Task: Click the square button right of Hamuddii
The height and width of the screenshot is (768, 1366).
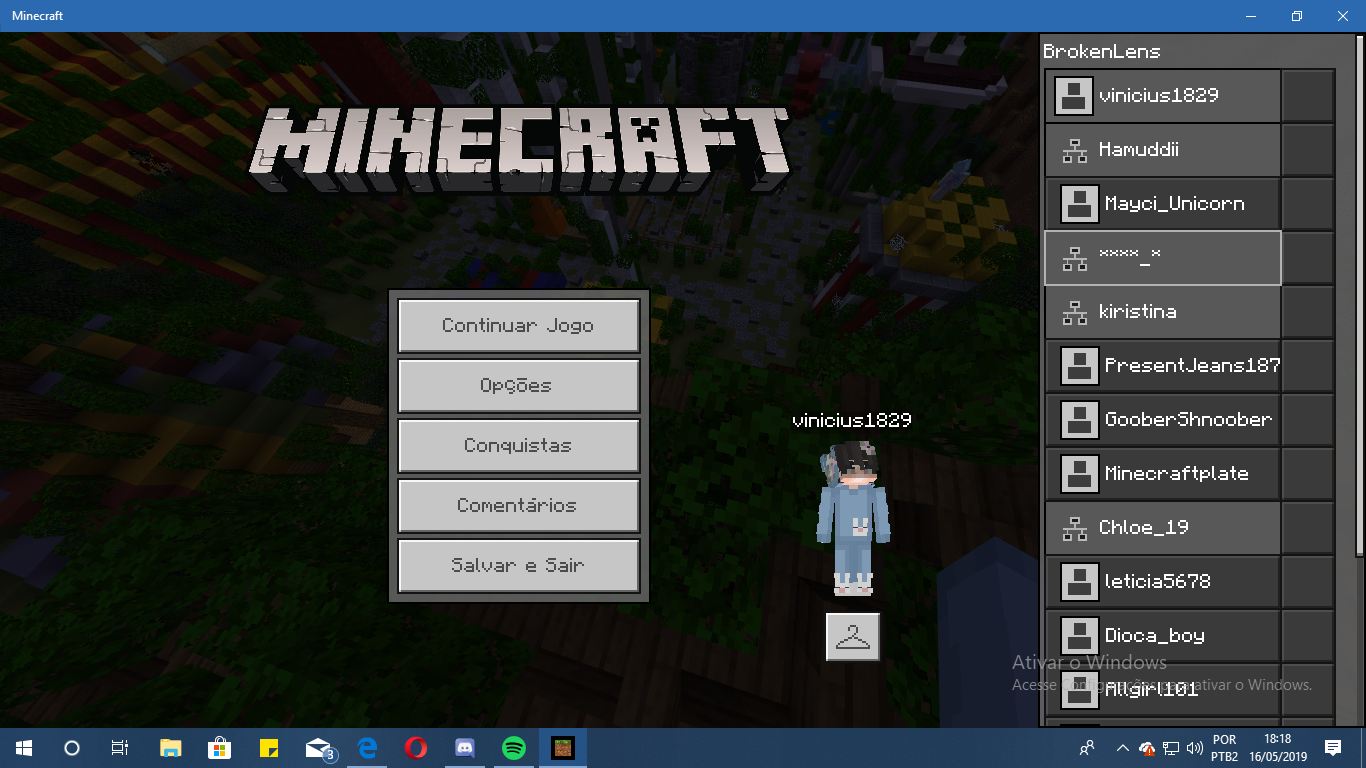Action: click(x=1308, y=150)
